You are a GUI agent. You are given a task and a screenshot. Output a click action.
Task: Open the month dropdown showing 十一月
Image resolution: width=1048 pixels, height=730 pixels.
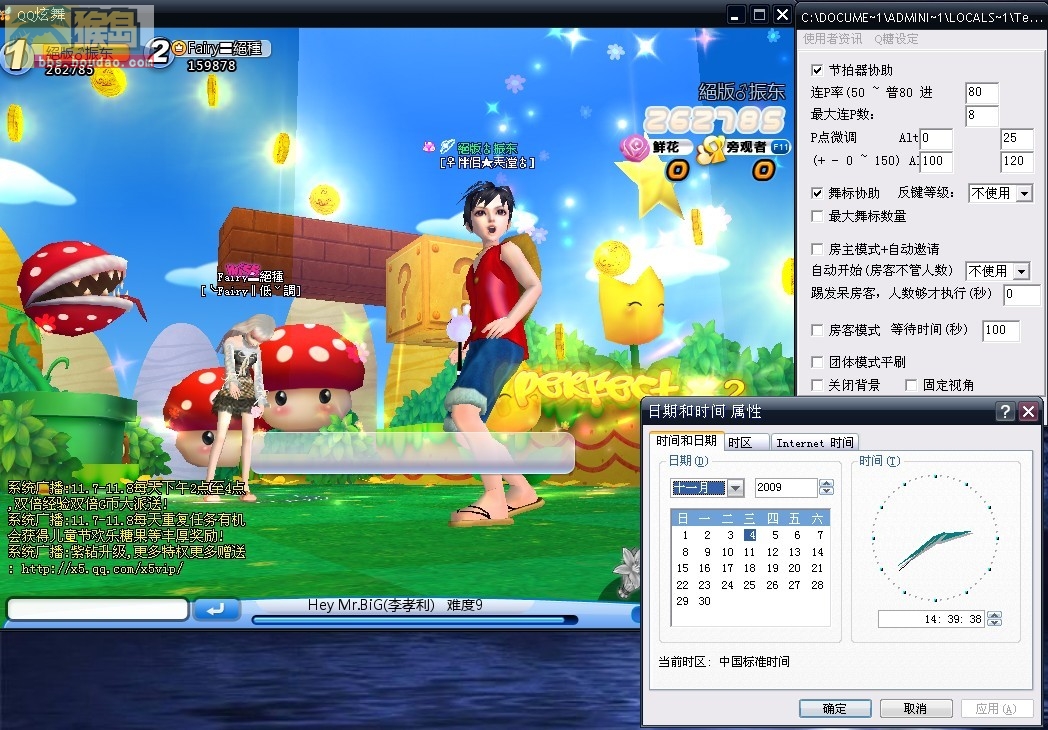click(x=735, y=488)
